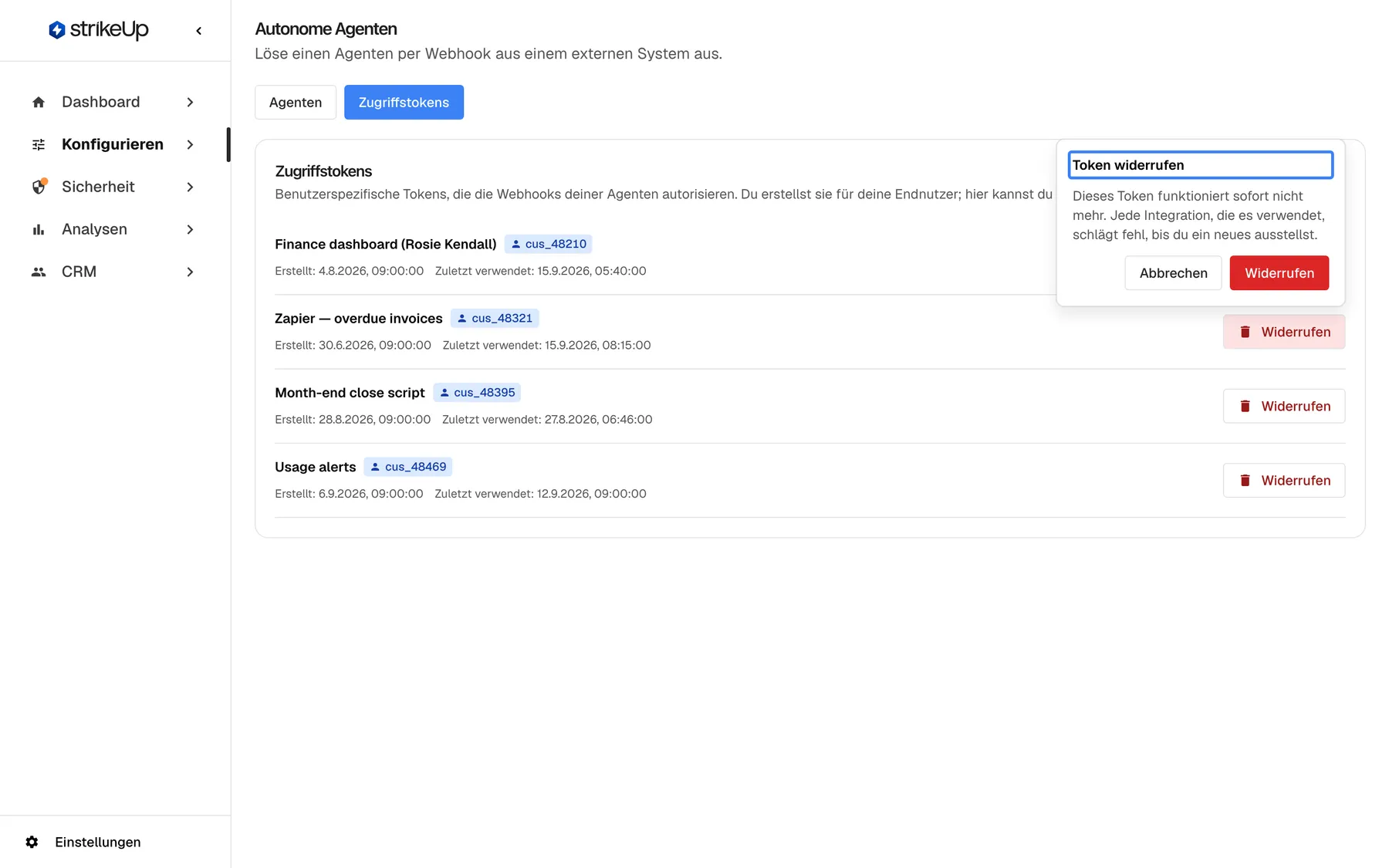Click Abbrechen in the revoke popup
This screenshot has width=1389, height=868.
(1173, 273)
